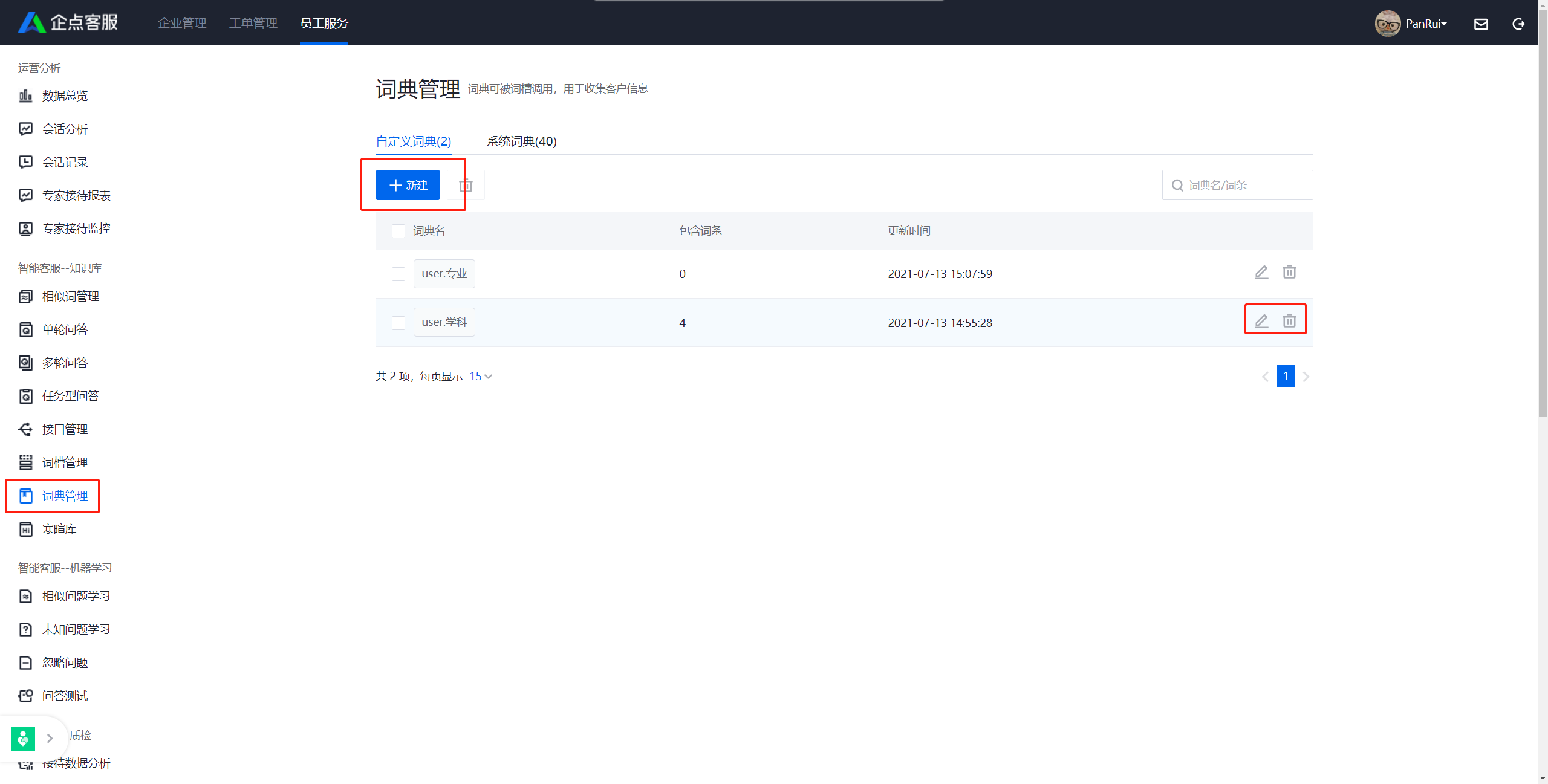Open 多轮问答 icon in sidebar

tap(25, 363)
